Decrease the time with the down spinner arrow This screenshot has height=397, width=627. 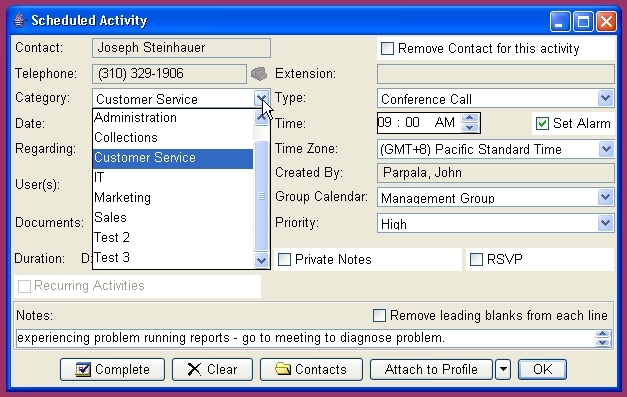470,128
